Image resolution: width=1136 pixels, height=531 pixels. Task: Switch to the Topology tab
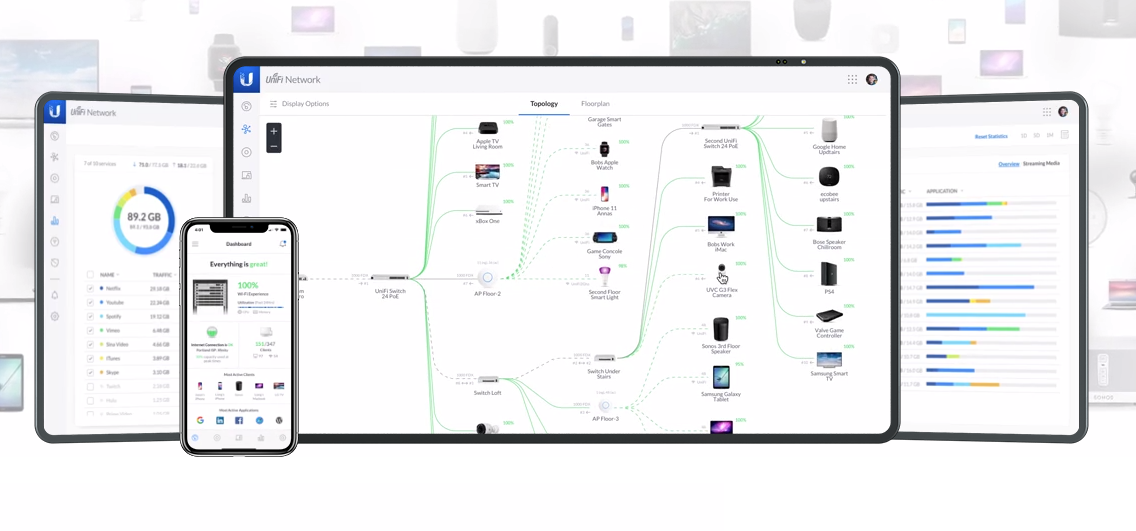tap(544, 104)
